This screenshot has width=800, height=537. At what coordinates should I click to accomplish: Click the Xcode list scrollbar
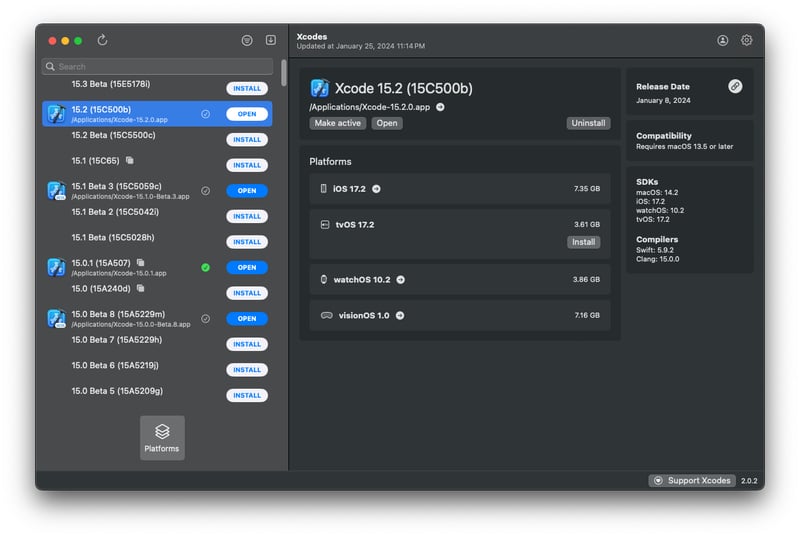tap(284, 73)
